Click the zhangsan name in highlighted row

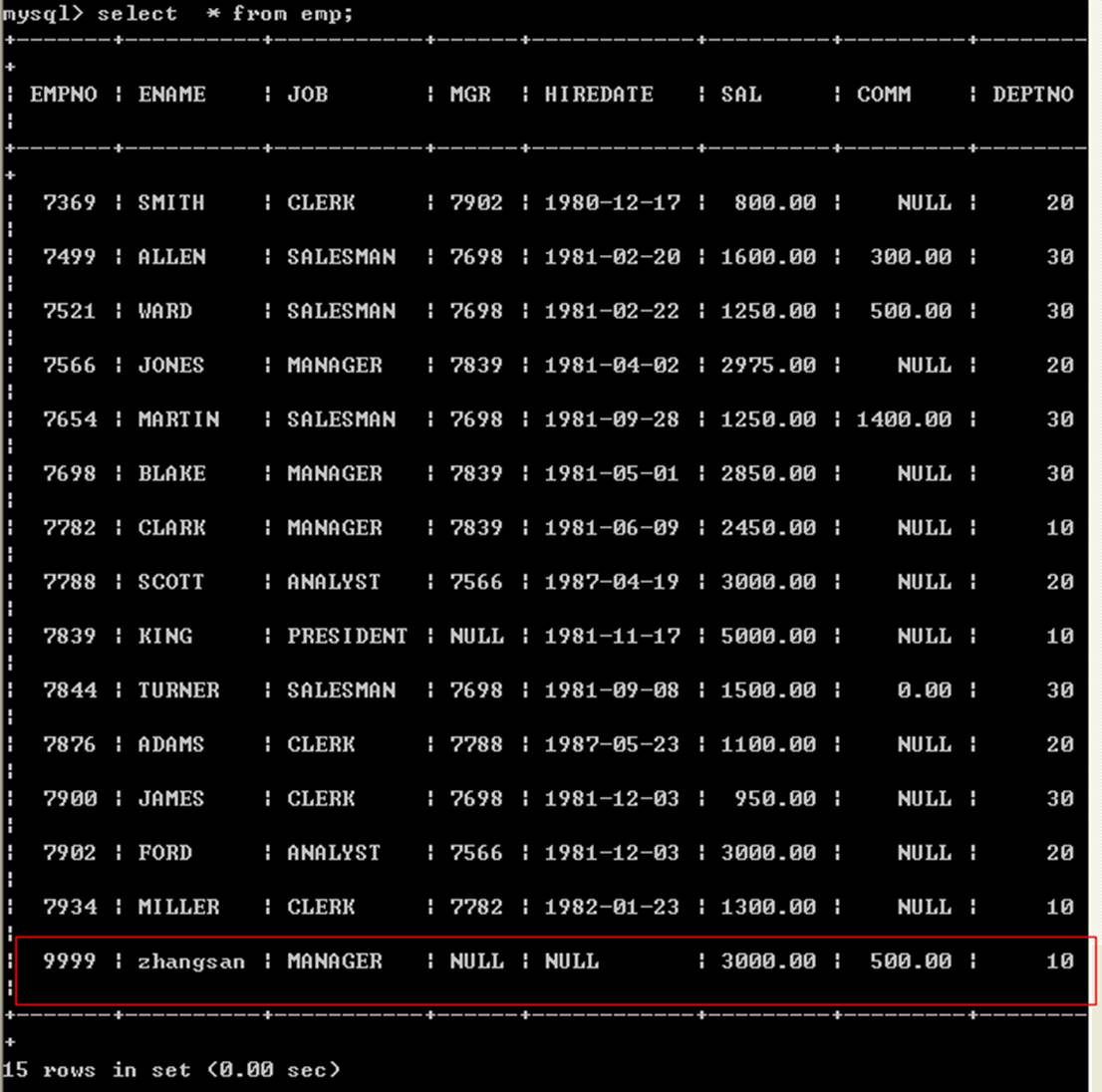[191, 961]
